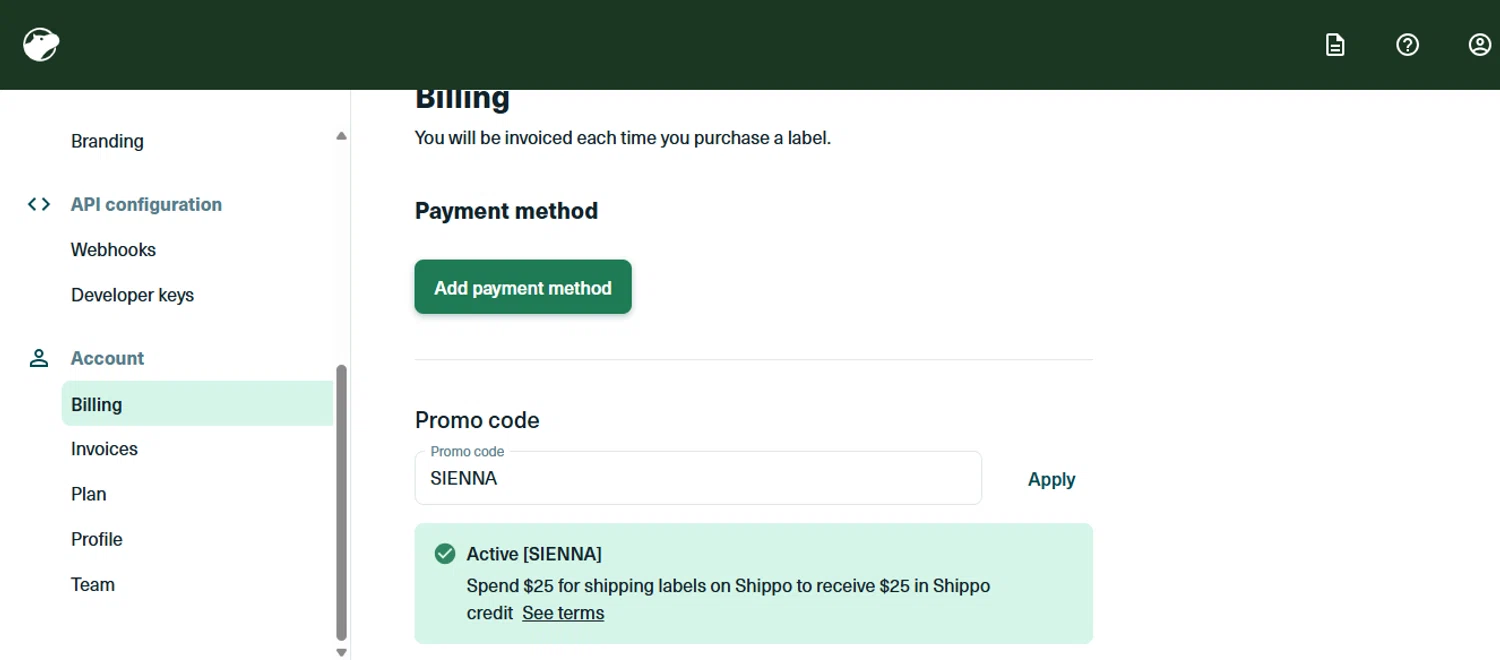Open the See terms link
The image size is (1500, 660).
pos(563,613)
